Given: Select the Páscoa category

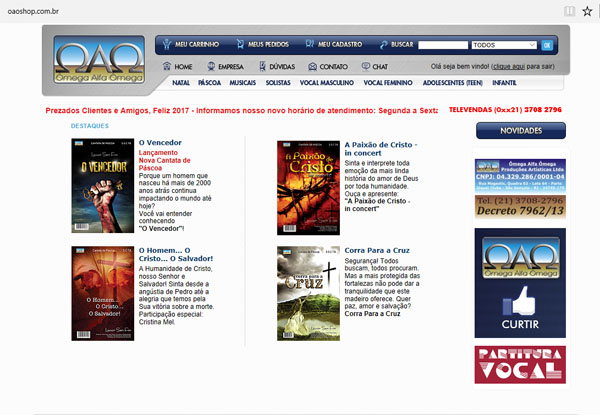Looking at the screenshot, I should pos(209,83).
